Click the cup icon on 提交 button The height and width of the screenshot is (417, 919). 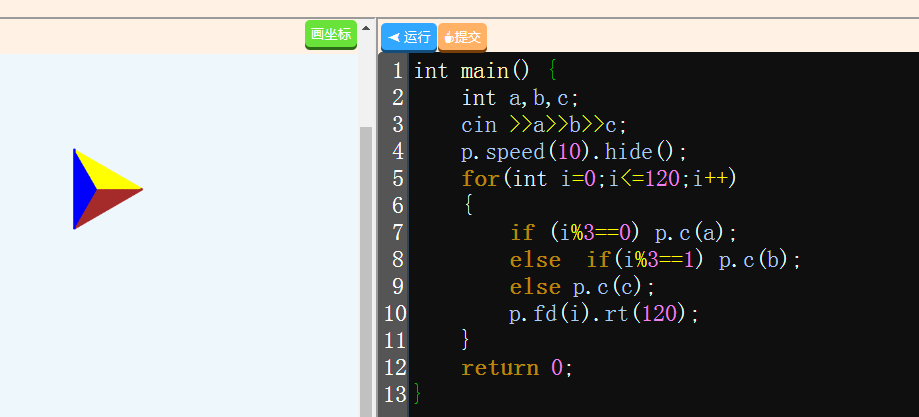(448, 38)
